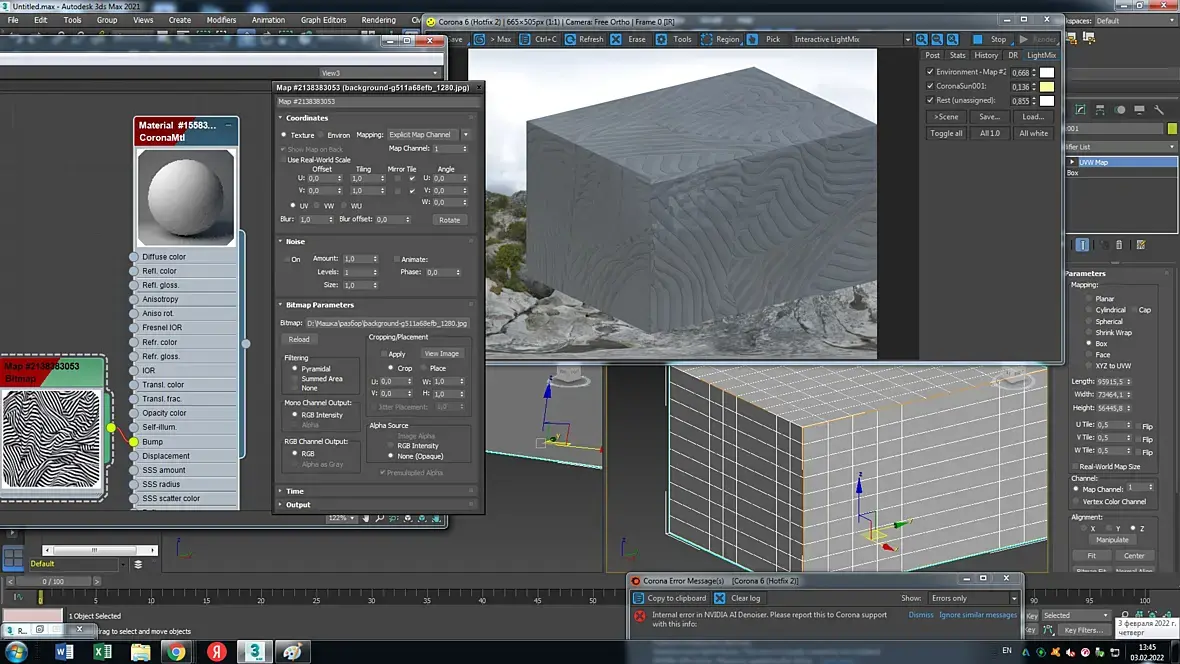Click Copy to clipboard icon in error window
Viewport: 1180px width, 664px height.
click(x=639, y=598)
